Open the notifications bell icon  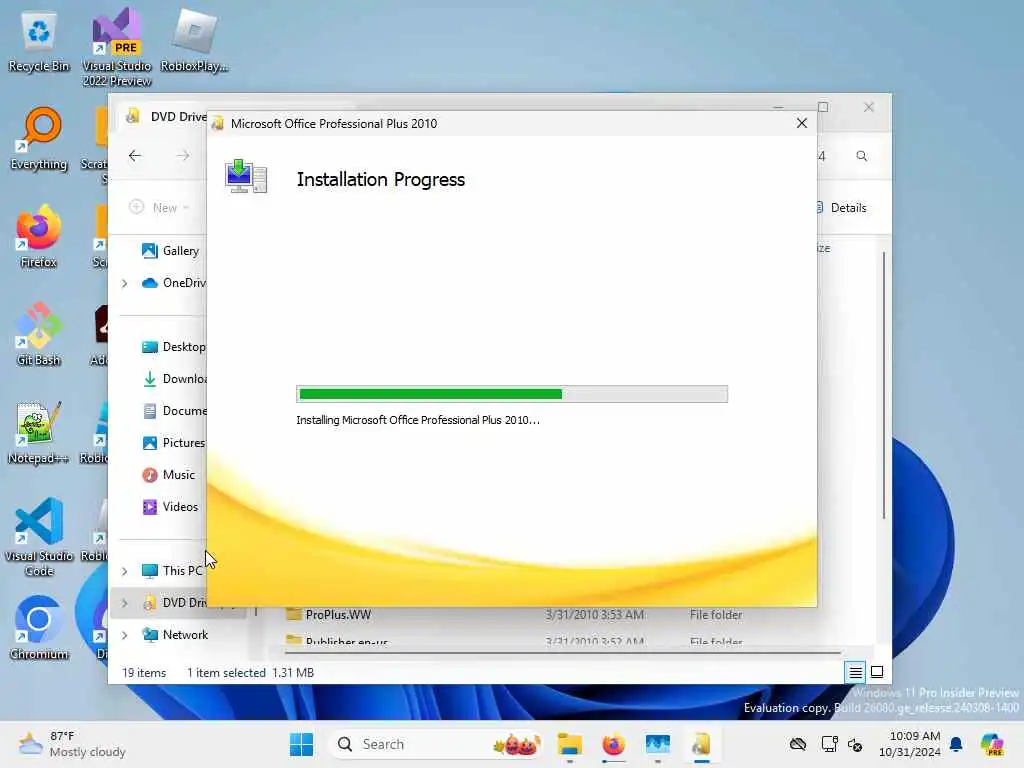pyautogui.click(x=956, y=744)
